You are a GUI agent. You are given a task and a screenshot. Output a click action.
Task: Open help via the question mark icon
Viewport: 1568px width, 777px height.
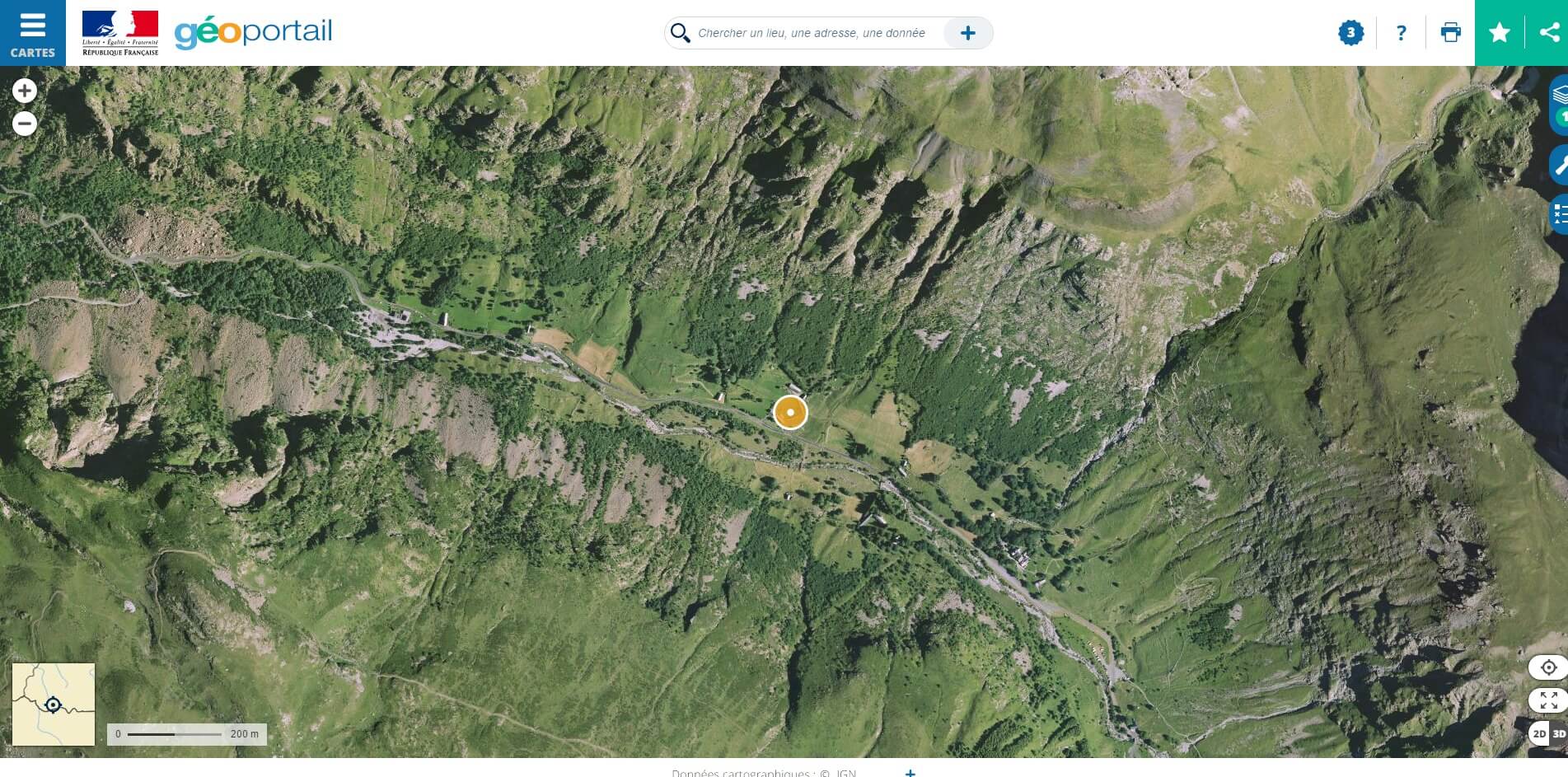coord(1401,33)
